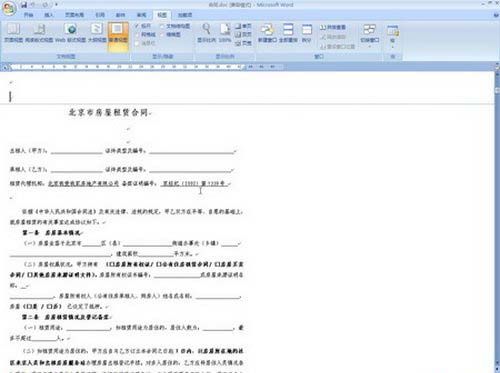
Task: Click the heading 第二条 房屋租赁情况及登记备案
Action: [66, 317]
